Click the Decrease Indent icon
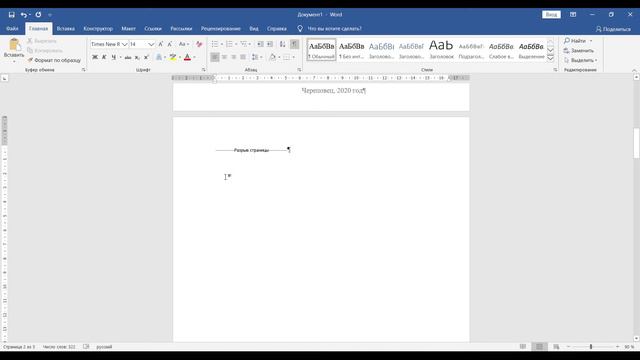 click(260, 44)
